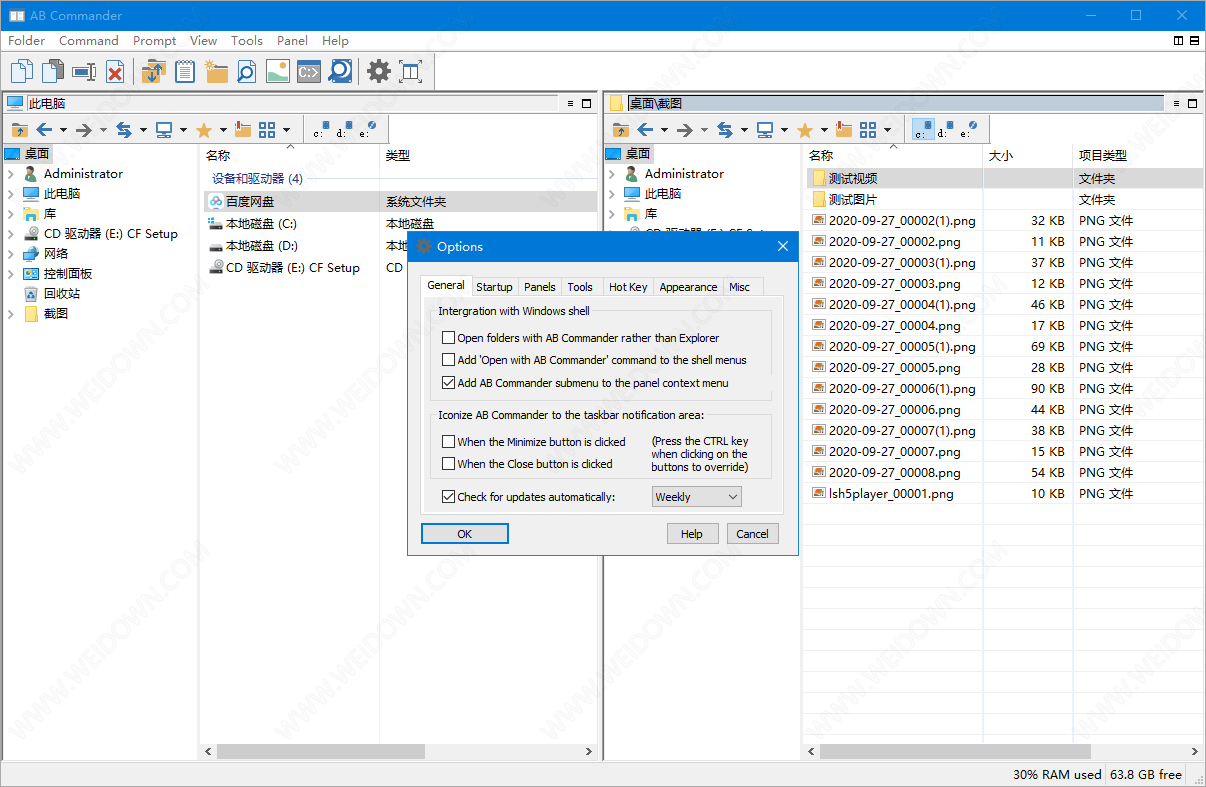Go up a folder in right panel
The height and width of the screenshot is (787, 1206).
(620, 130)
